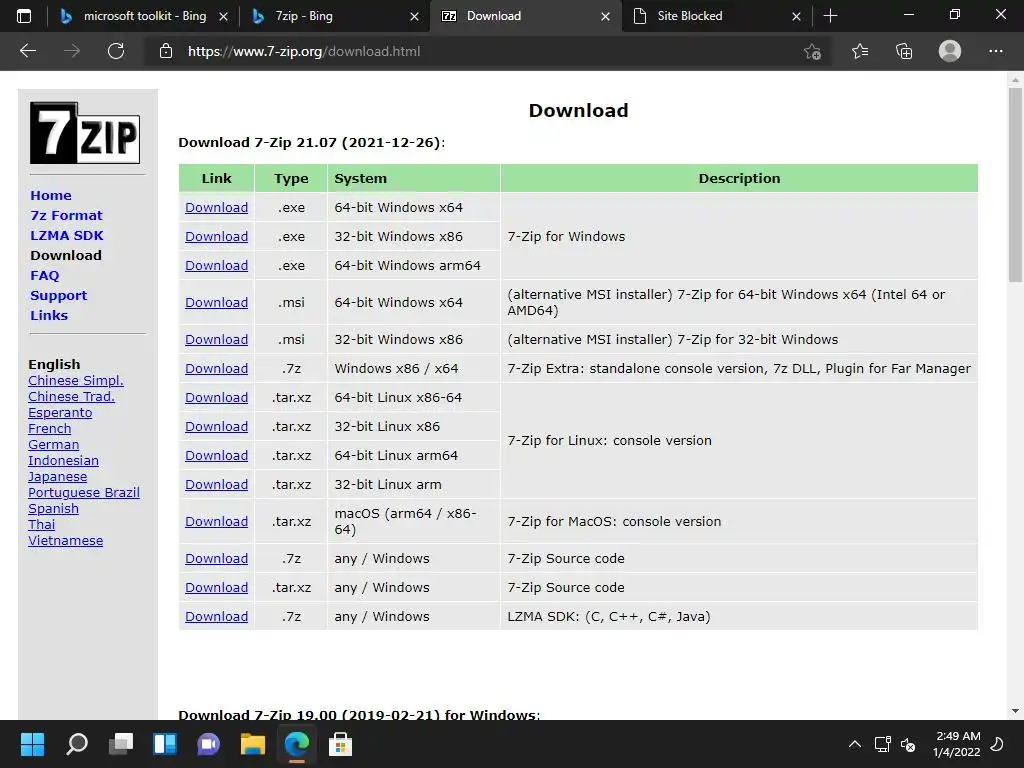Image resolution: width=1024 pixels, height=768 pixels.
Task: Download the .exe for 64-bit Windows x64
Action: tap(216, 208)
